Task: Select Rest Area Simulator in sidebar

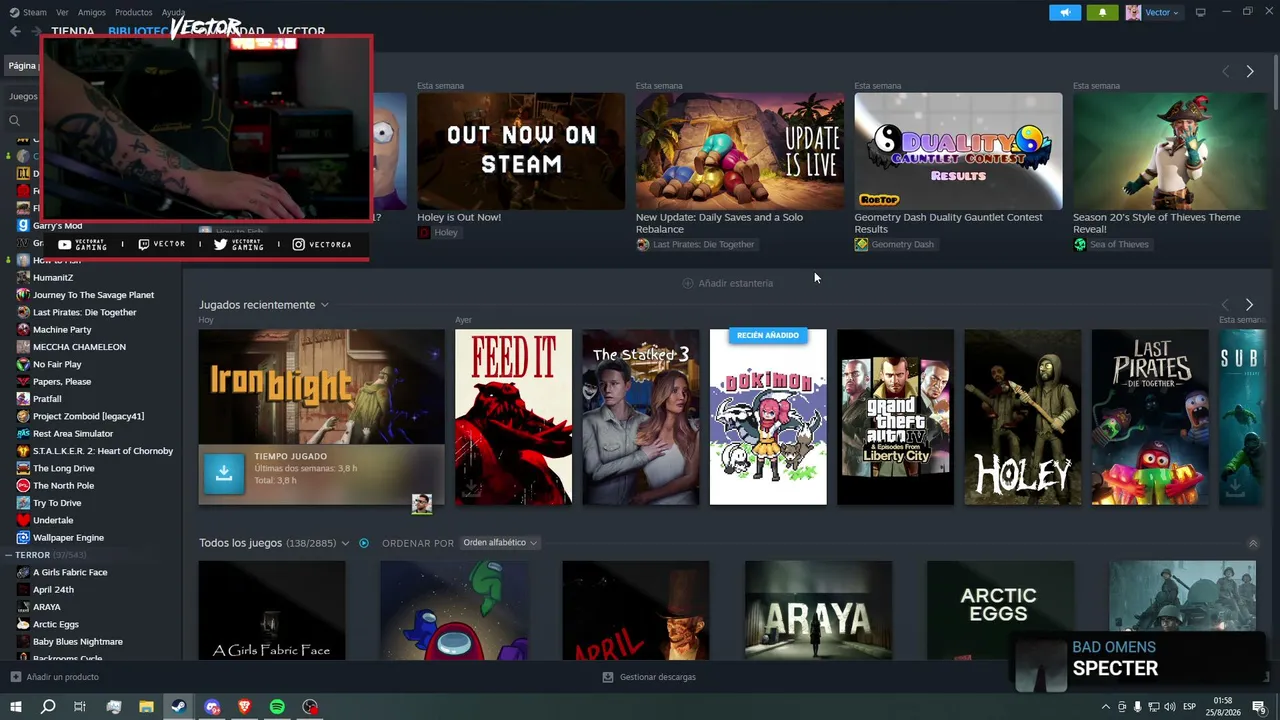Action: [x=73, y=433]
